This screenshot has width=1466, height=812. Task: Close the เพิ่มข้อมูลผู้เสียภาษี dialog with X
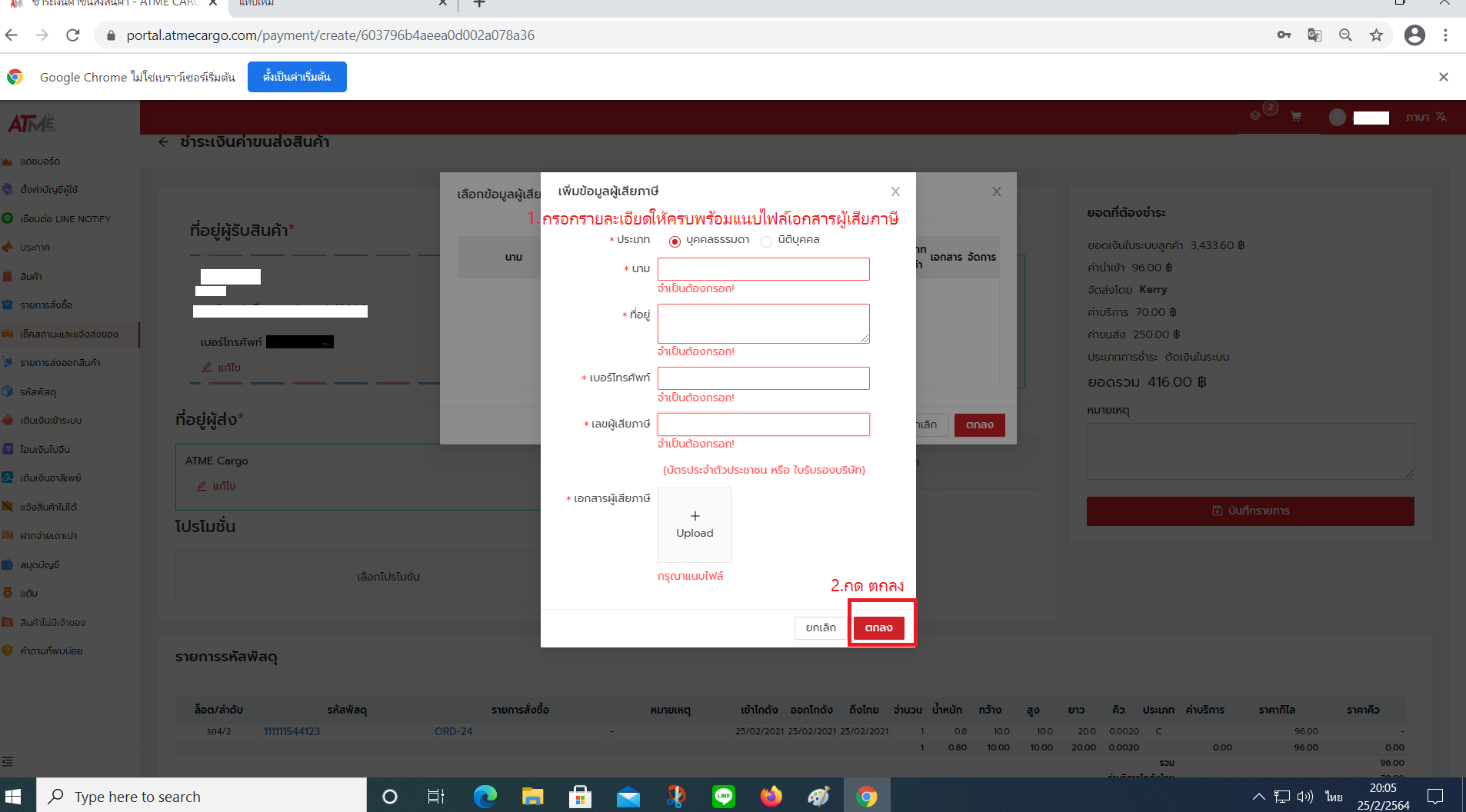[895, 191]
